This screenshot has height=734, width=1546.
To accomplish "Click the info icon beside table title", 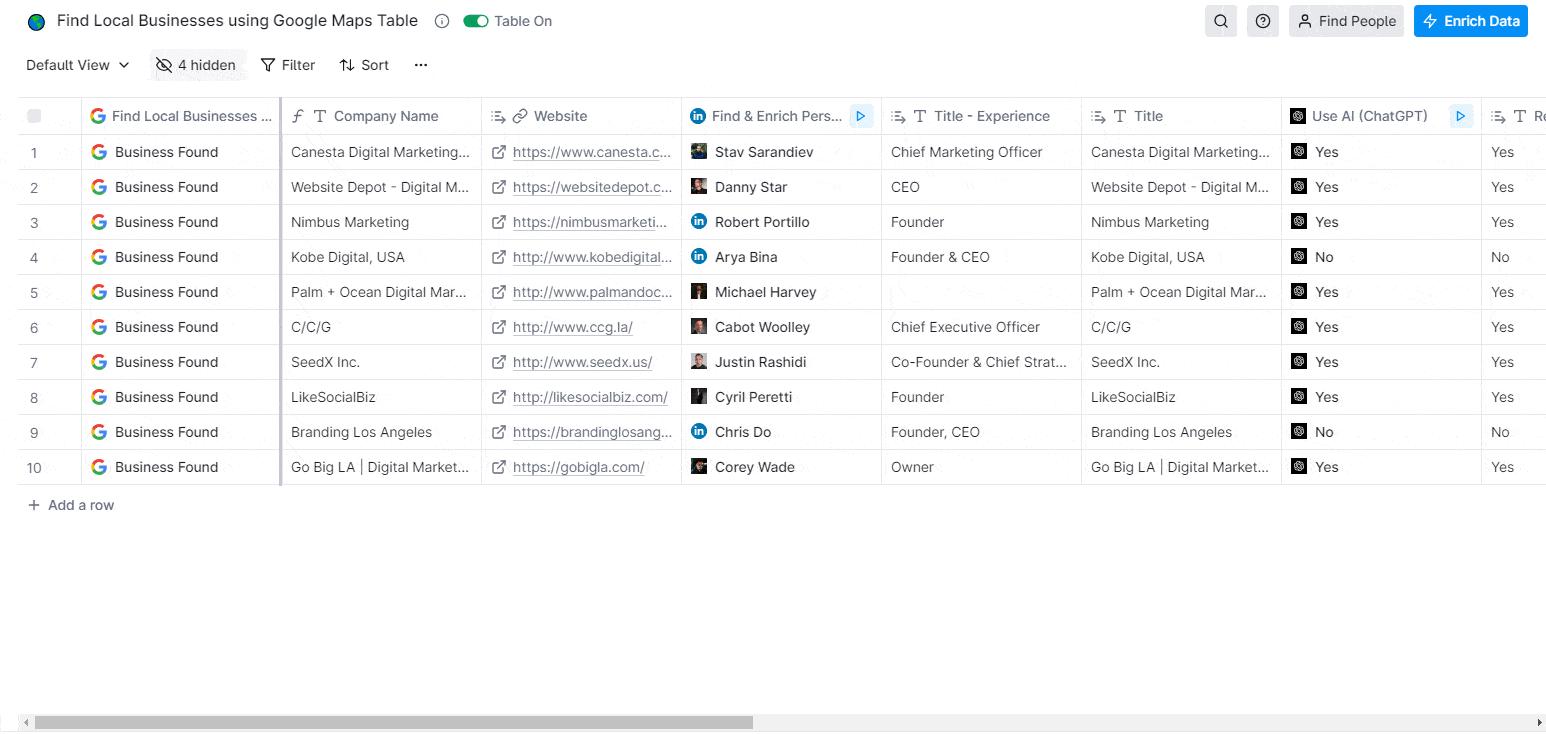I will [x=442, y=21].
